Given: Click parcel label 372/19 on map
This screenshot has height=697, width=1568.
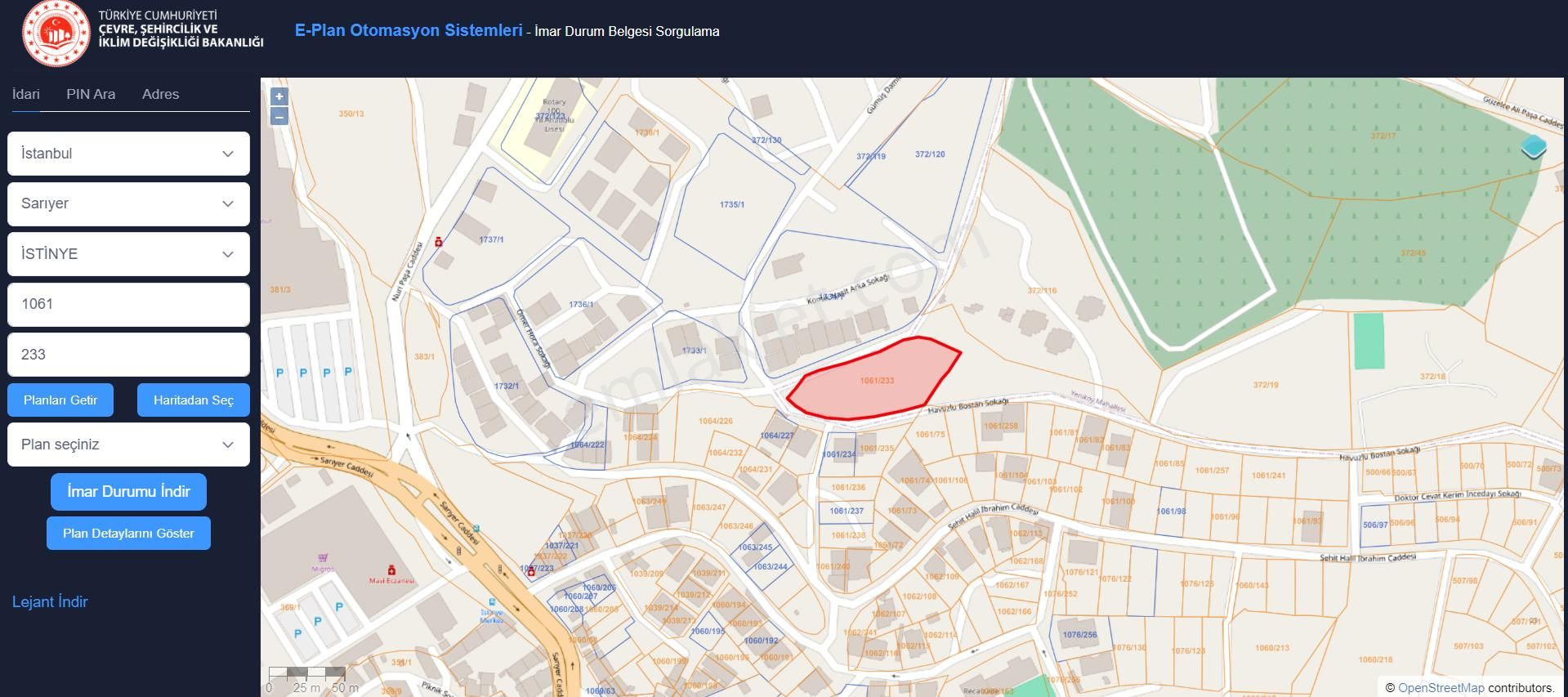Looking at the screenshot, I should pyautogui.click(x=1266, y=384).
